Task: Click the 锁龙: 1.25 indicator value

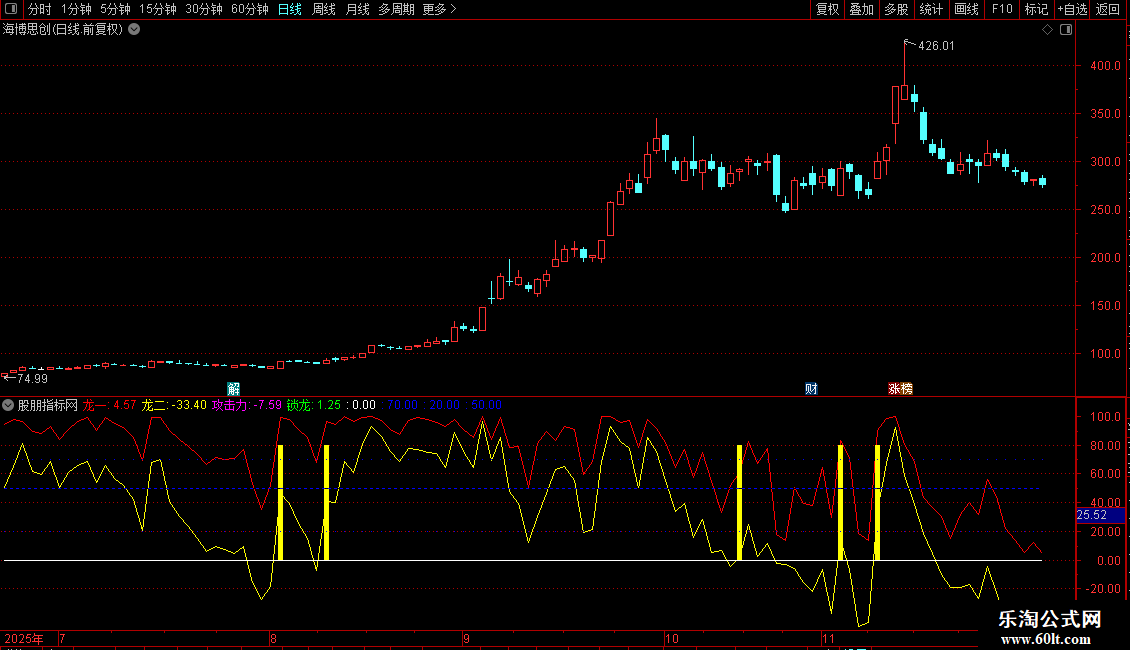Action: 313,405
